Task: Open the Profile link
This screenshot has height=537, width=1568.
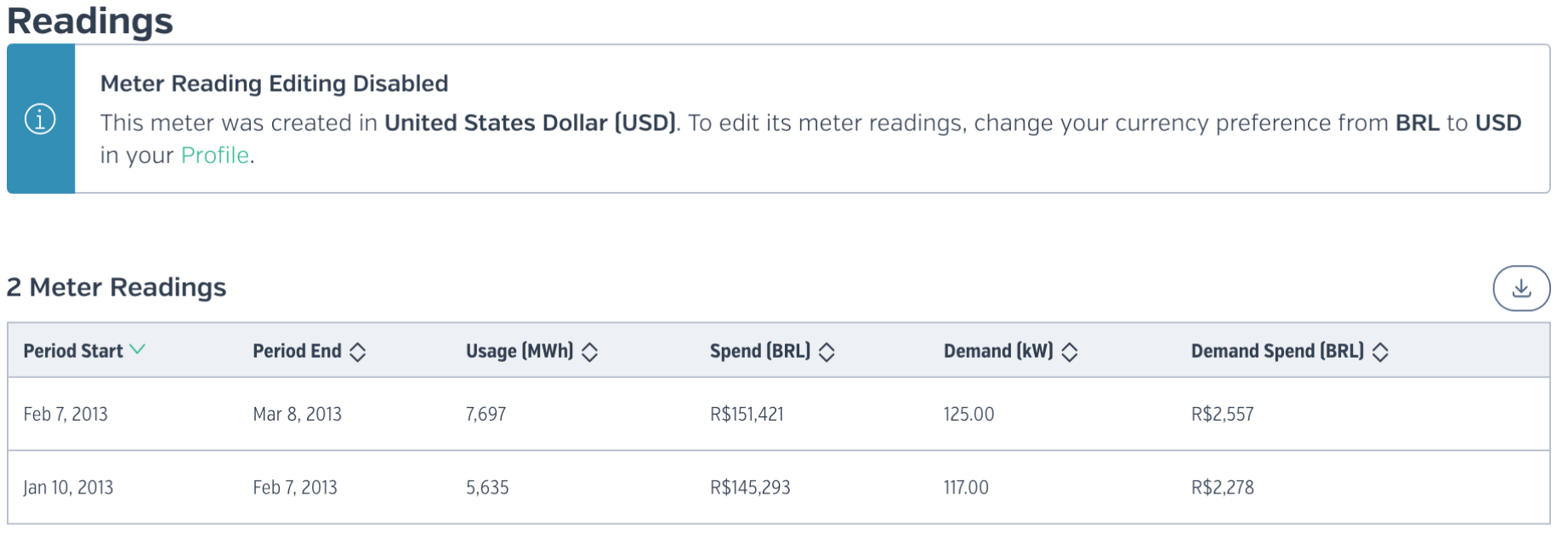Action: pos(215,155)
